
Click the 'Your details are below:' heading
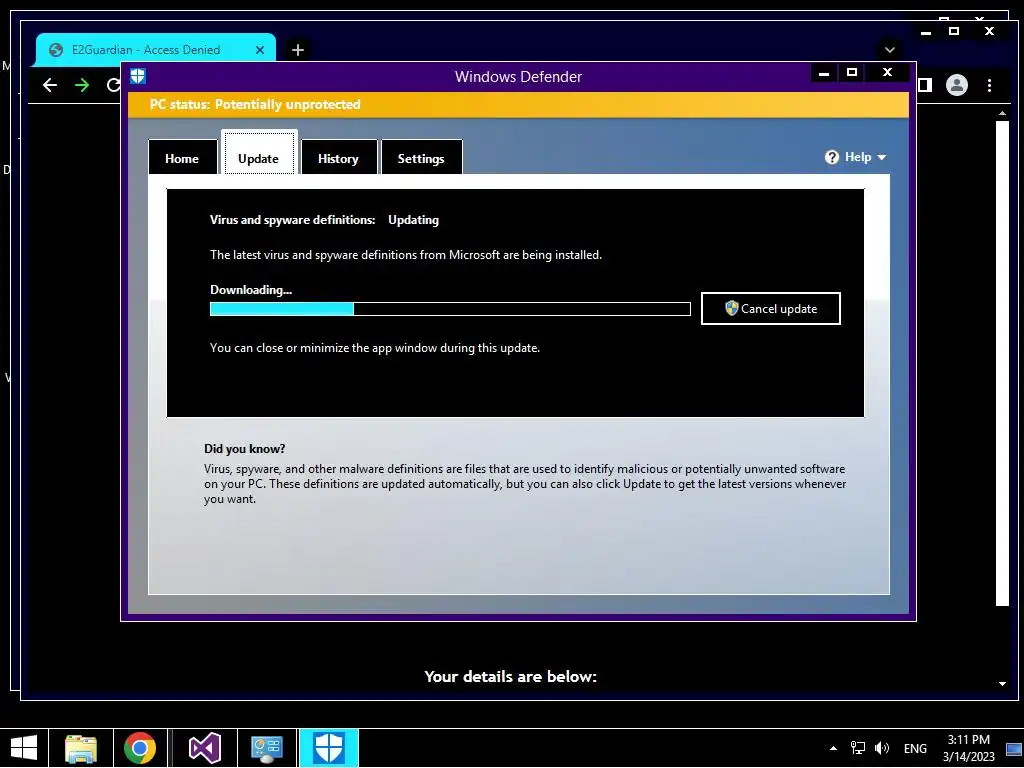tap(511, 677)
